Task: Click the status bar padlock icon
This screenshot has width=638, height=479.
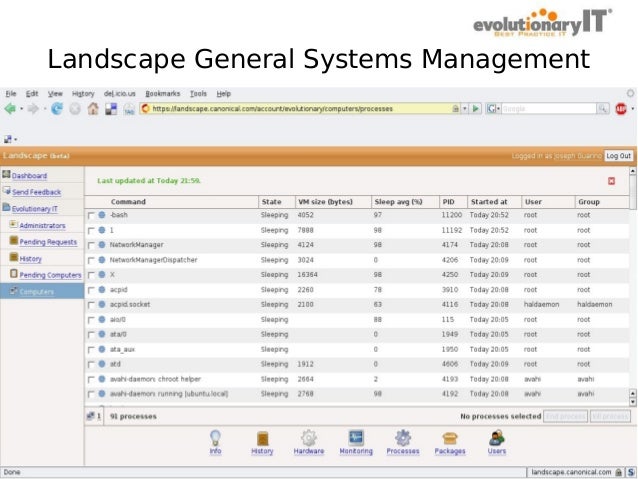Action: click(x=618, y=472)
